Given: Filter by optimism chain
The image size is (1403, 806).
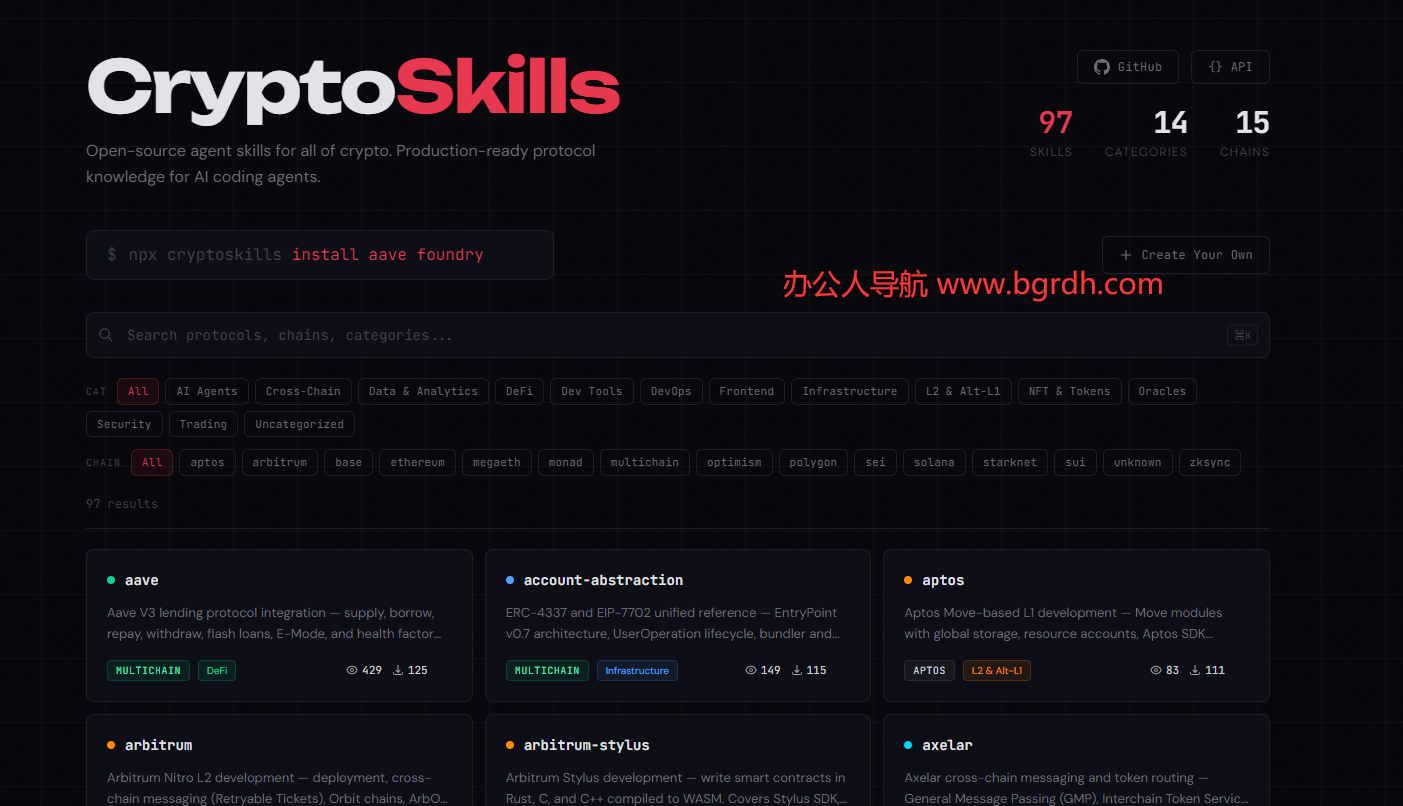Looking at the screenshot, I should coord(734,462).
